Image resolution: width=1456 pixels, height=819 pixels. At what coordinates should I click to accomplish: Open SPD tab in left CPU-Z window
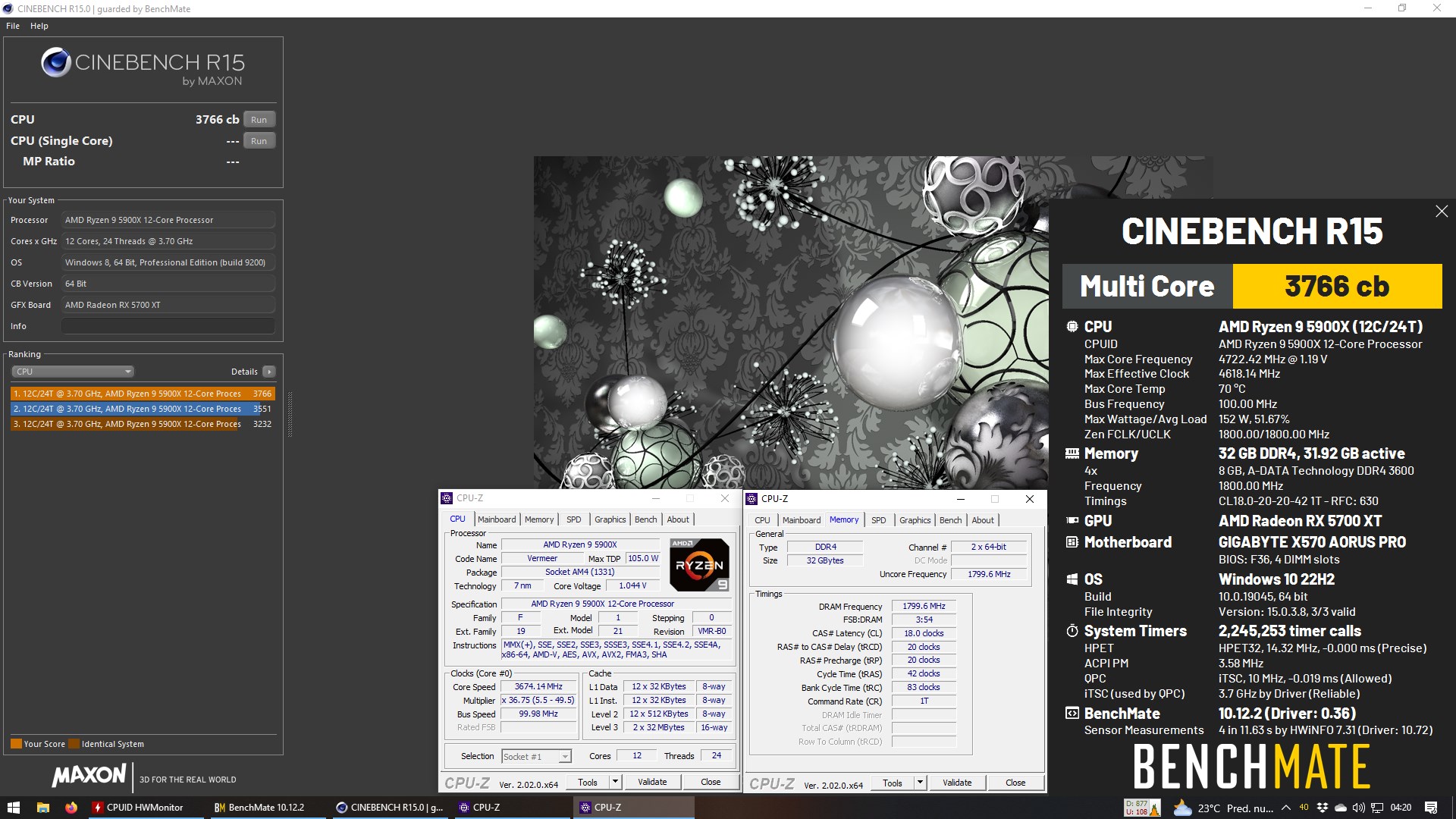[x=574, y=519]
